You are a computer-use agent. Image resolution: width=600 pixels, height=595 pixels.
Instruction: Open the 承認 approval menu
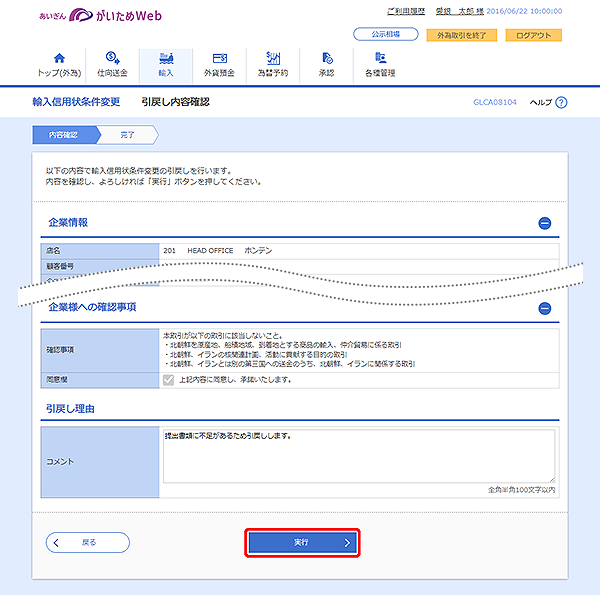[326, 65]
